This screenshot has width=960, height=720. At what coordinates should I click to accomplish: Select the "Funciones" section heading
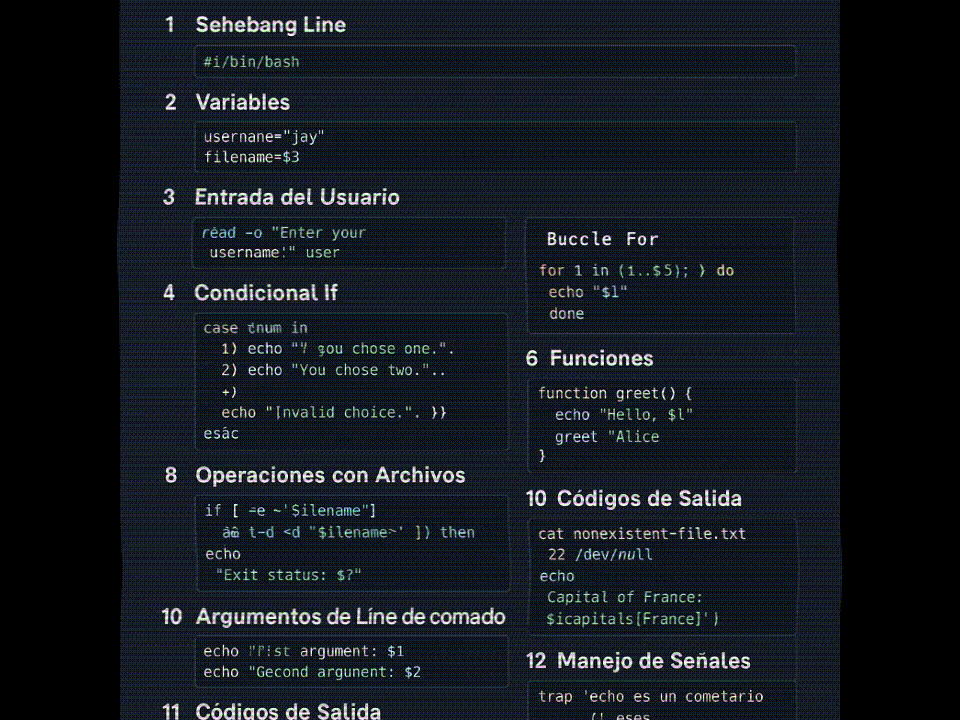601,358
